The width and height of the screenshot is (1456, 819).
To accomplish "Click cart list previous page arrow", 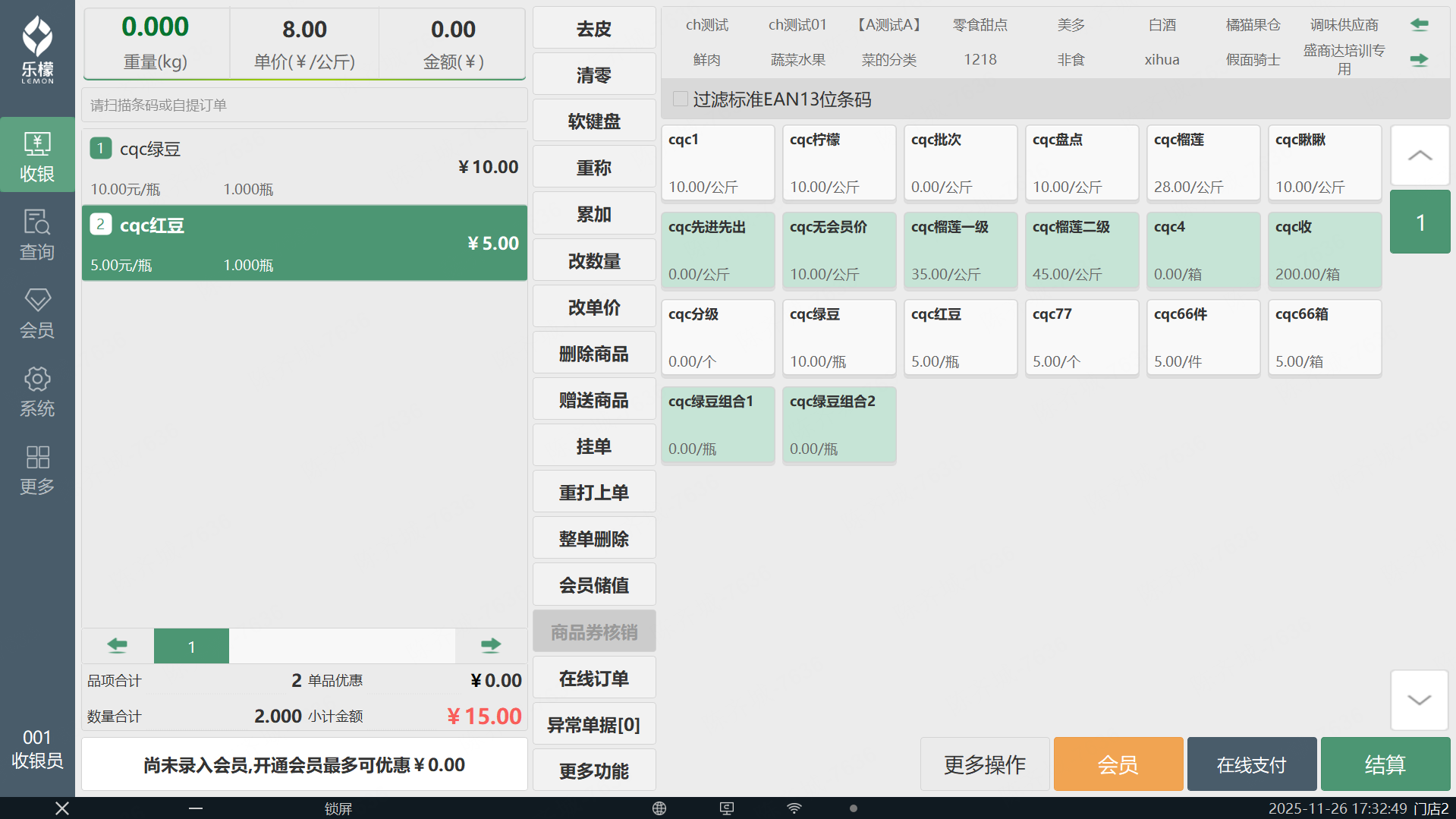I will pyautogui.click(x=118, y=646).
